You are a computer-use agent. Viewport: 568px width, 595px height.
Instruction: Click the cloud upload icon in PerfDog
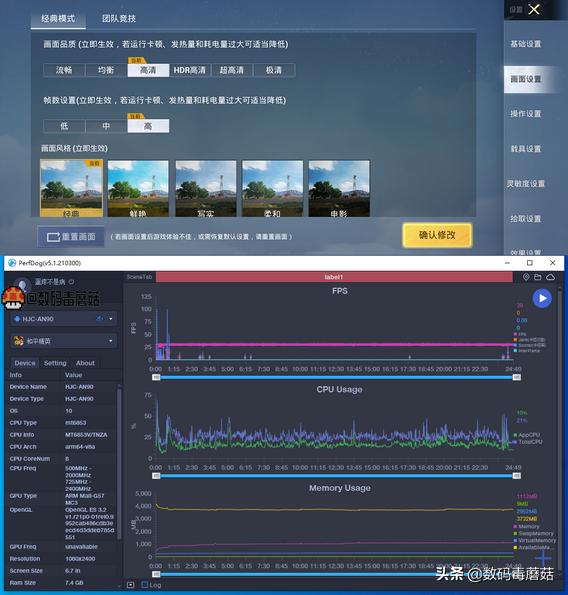(x=551, y=277)
